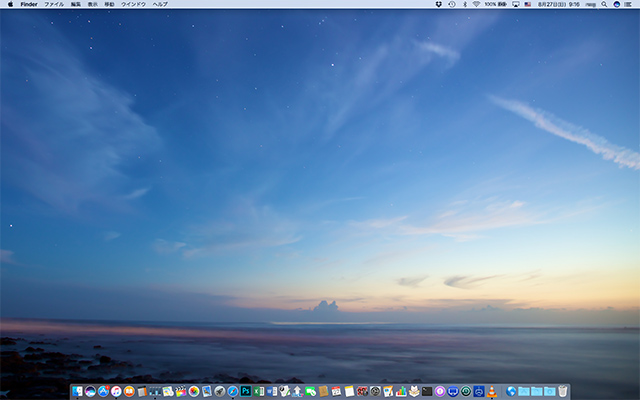The image size is (640, 400).
Task: Open the Trash in the Dock
Action: coord(563,391)
